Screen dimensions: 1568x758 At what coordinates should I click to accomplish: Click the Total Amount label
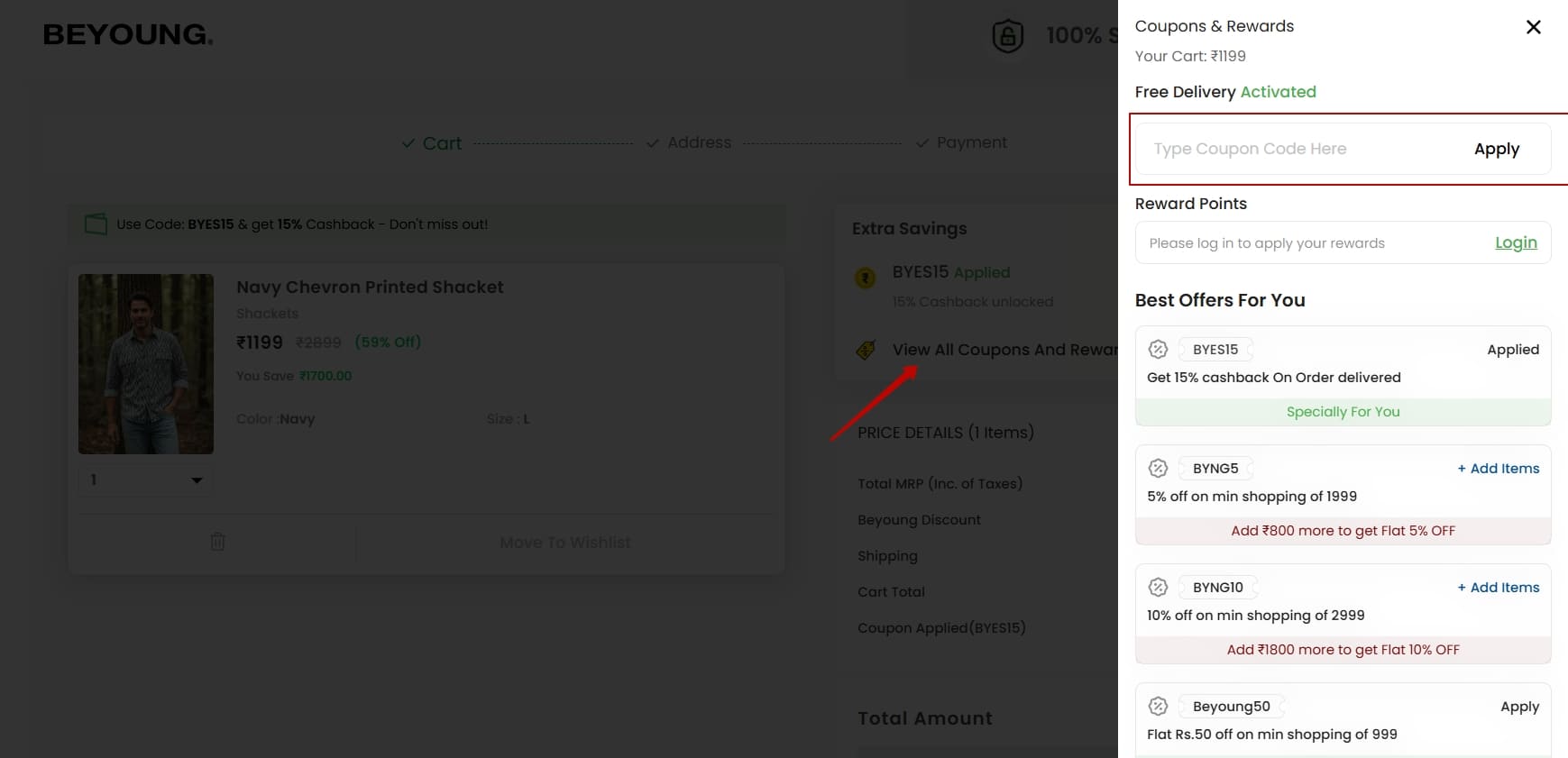924,718
